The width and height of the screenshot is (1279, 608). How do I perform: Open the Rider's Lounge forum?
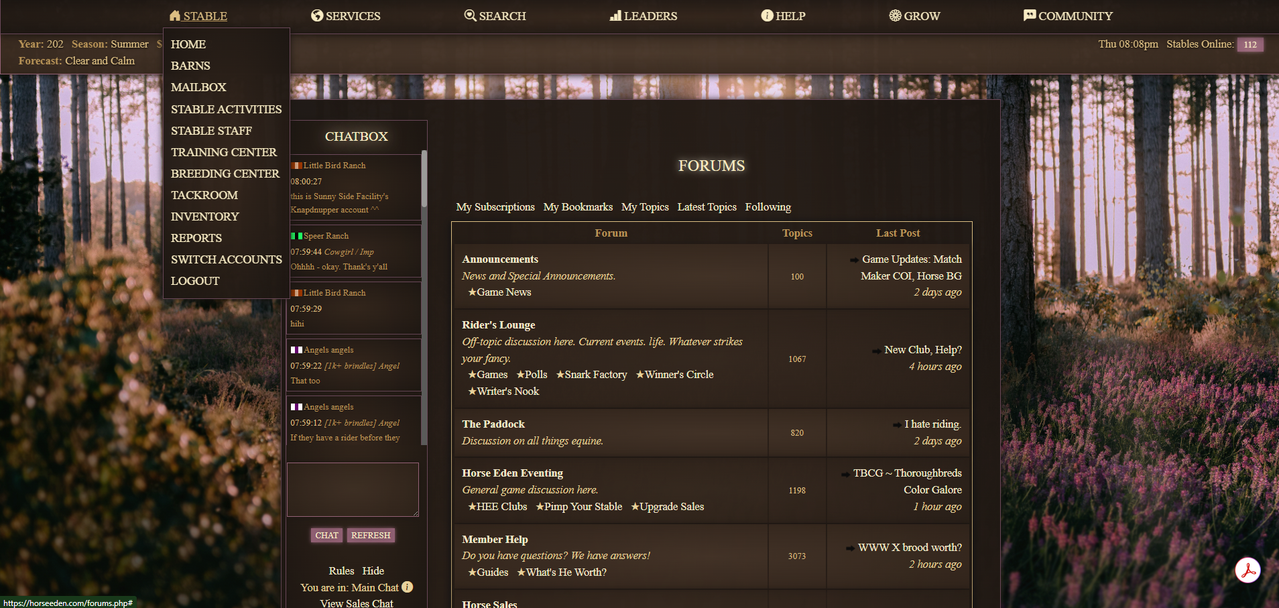point(498,325)
